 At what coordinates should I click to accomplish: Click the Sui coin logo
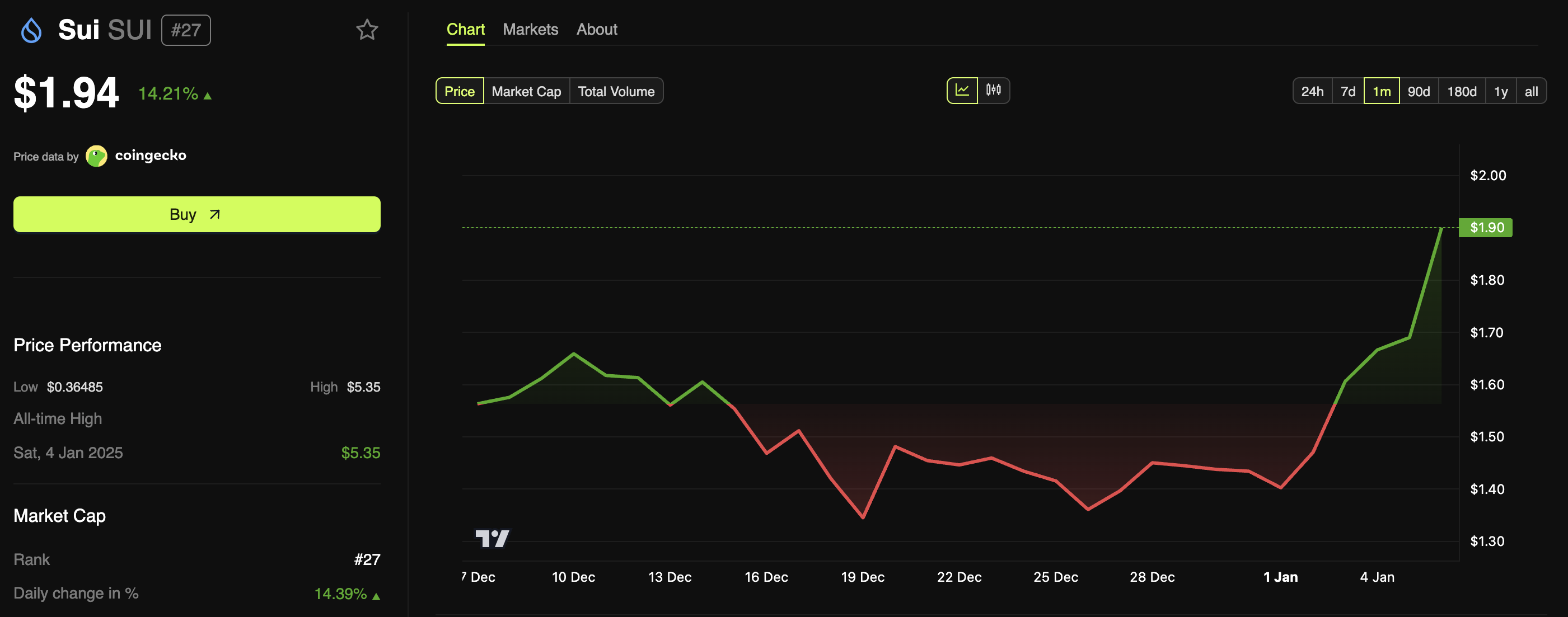point(32,29)
